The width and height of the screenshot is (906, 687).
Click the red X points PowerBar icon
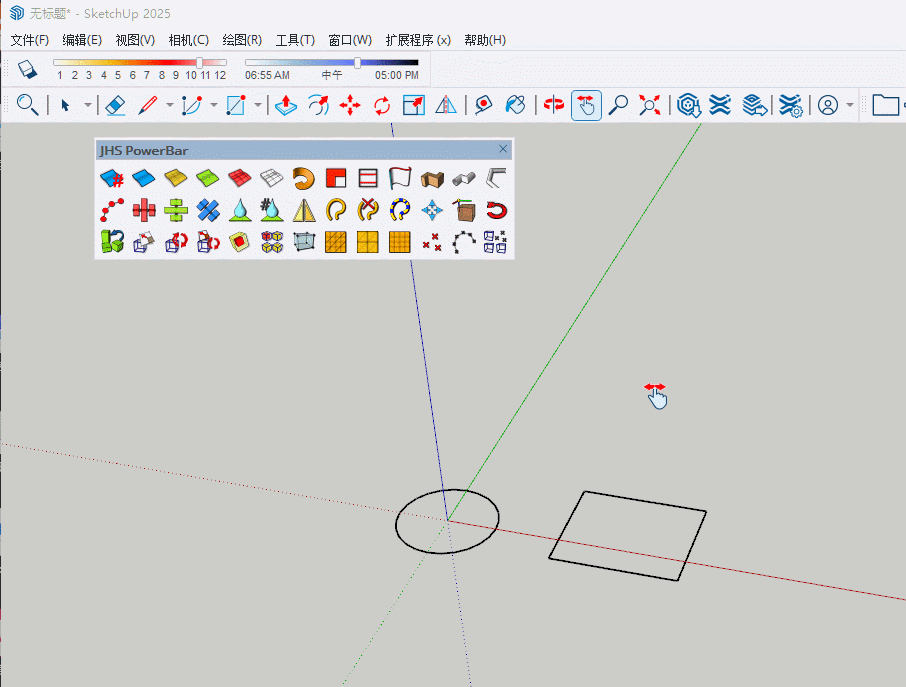pyautogui.click(x=432, y=242)
